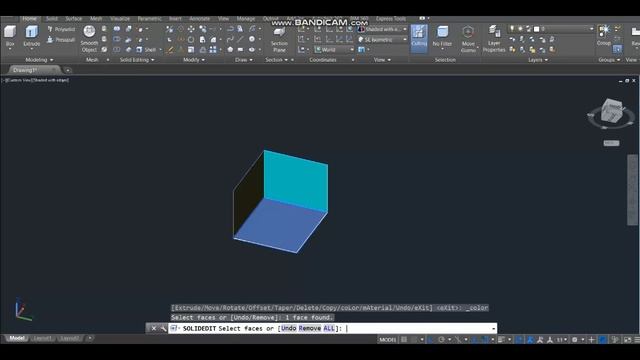Image resolution: width=640 pixels, height=360 pixels.
Task: Open the layer name dropdown list
Action: [551, 29]
